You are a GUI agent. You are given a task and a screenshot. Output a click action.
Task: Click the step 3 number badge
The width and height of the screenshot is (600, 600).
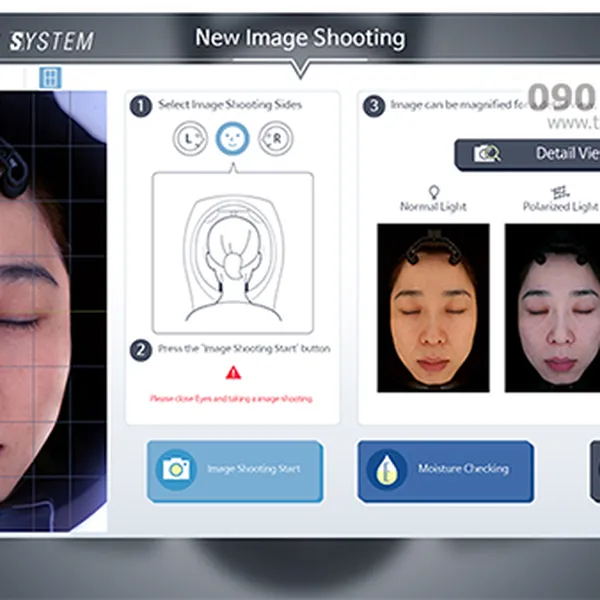373,105
